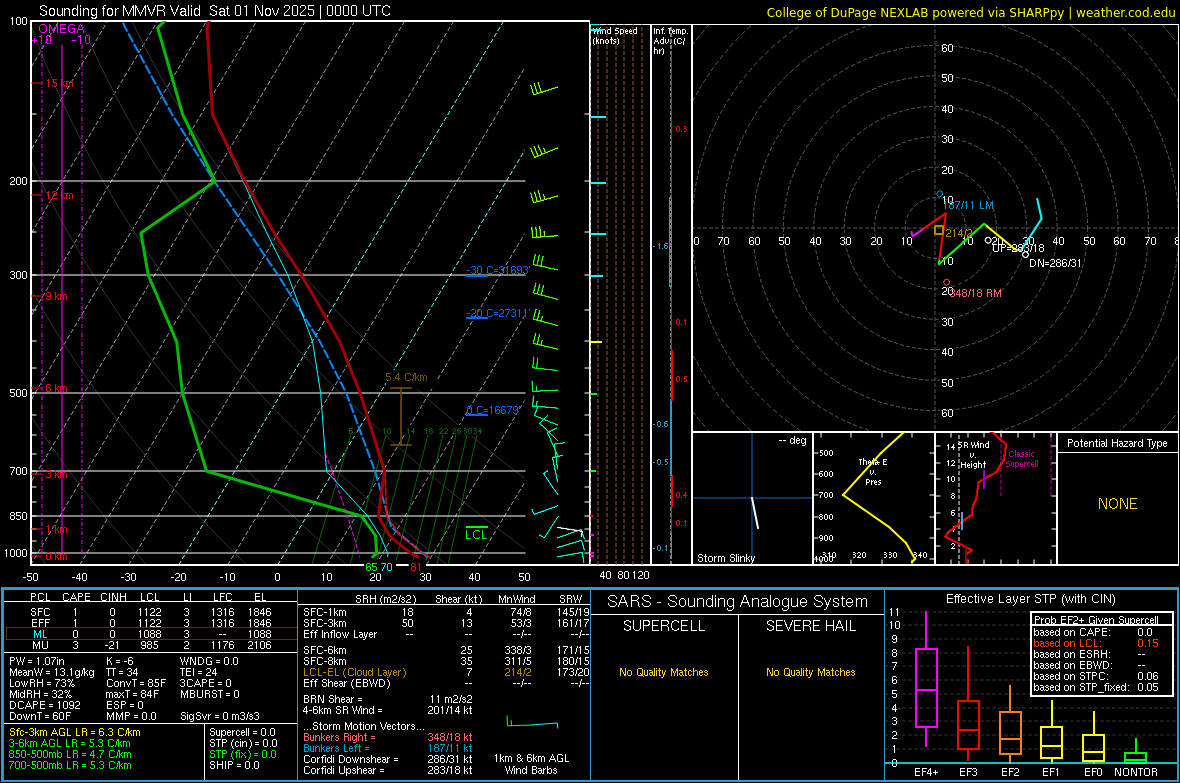Click the cyan wet-bulb value 70
This screenshot has height=783, width=1180.
pos(386,567)
